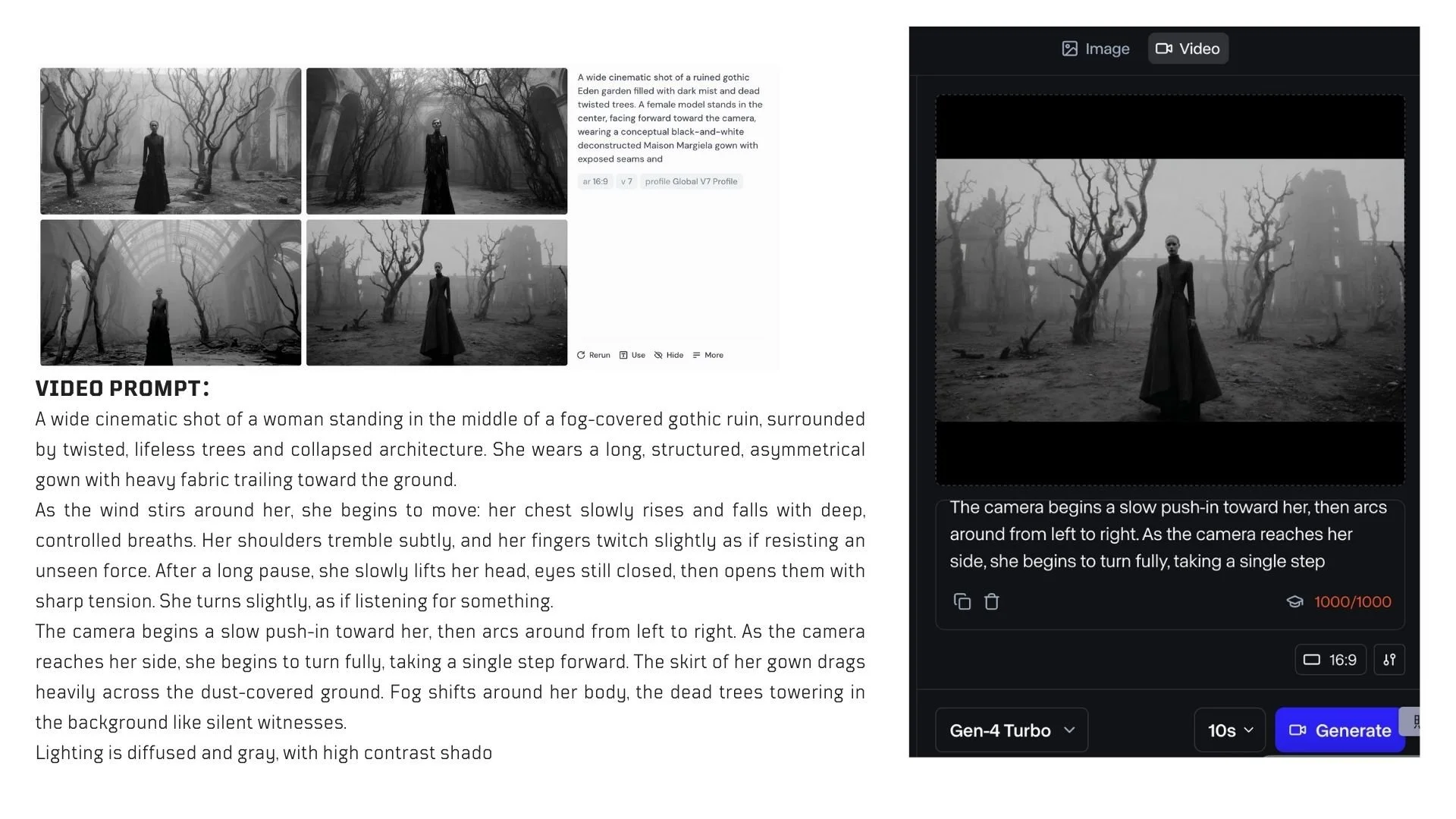
Task: Select the bottom-left glass dome thumbnail
Action: pyautogui.click(x=171, y=293)
